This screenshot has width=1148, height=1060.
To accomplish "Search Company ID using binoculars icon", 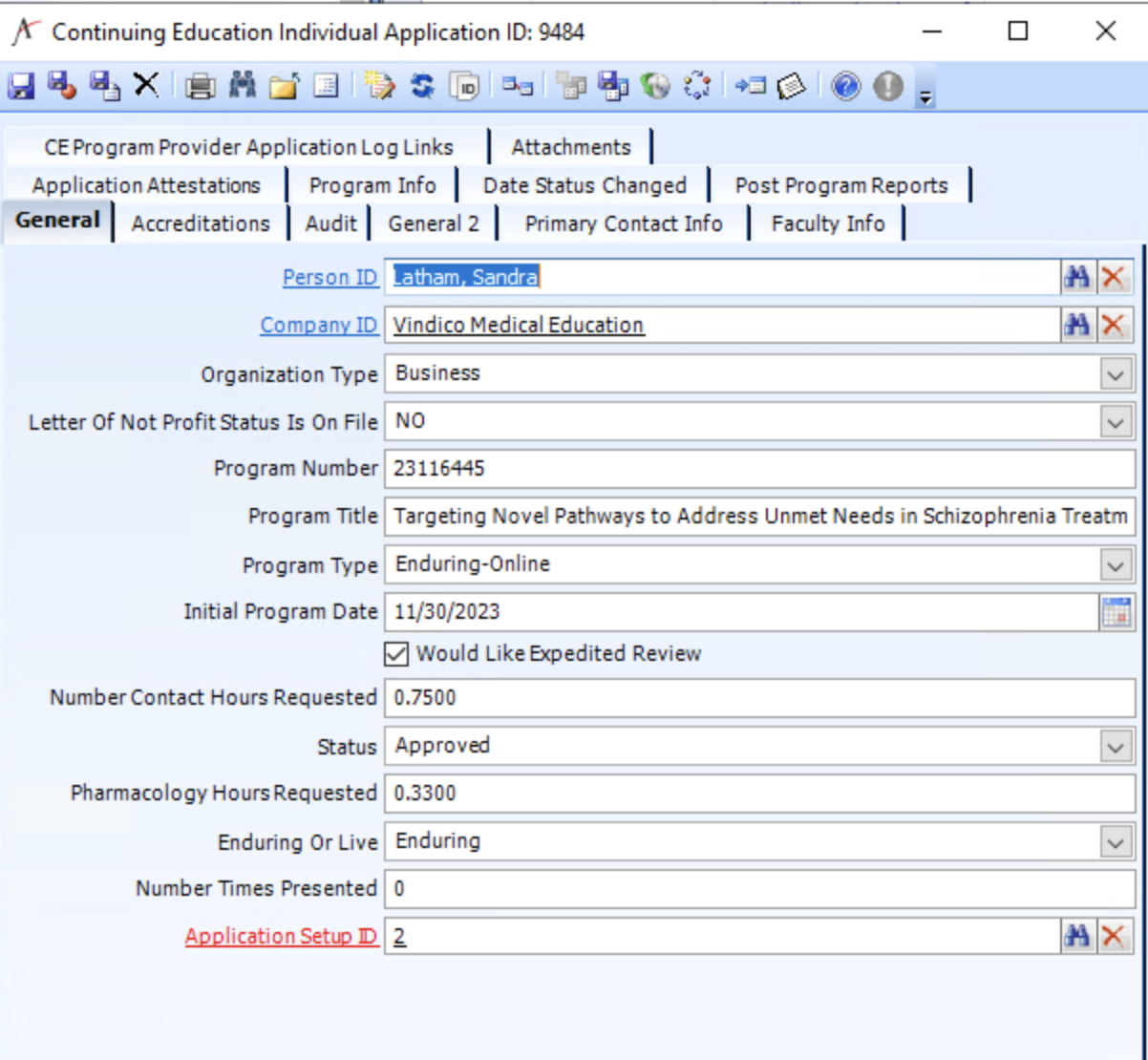I will tap(1077, 325).
